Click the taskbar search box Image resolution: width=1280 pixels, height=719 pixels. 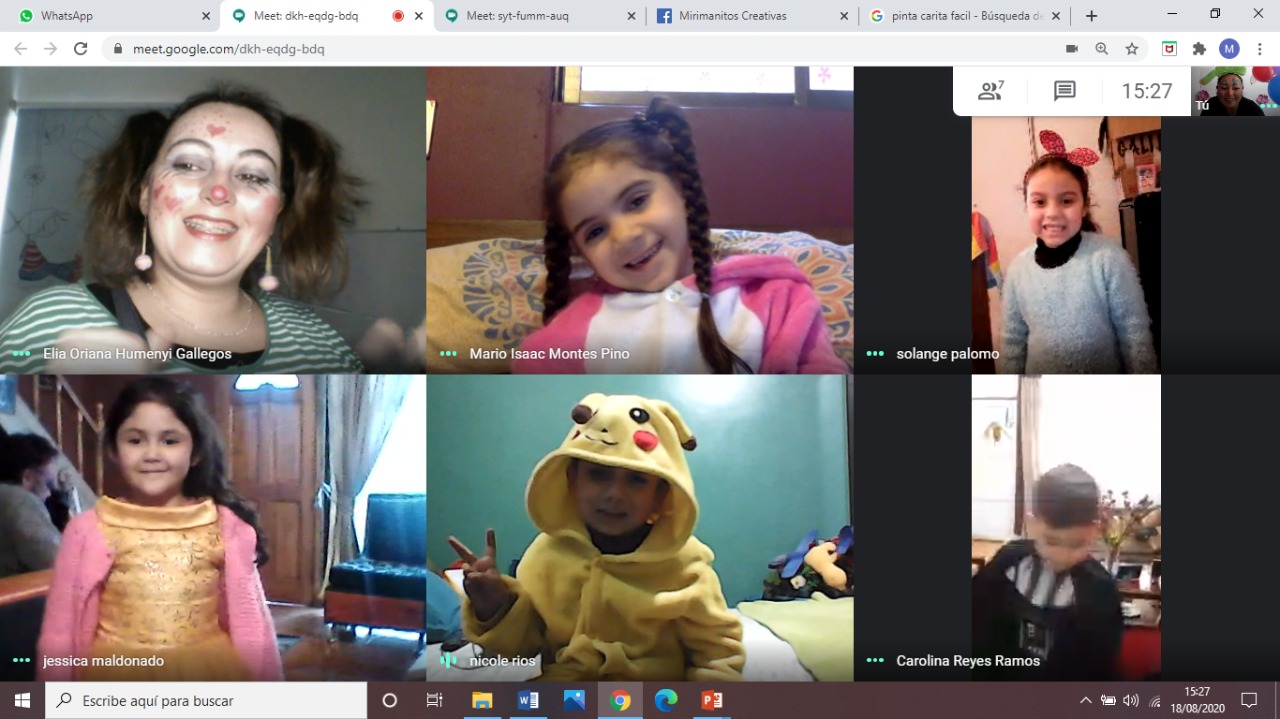pos(206,700)
